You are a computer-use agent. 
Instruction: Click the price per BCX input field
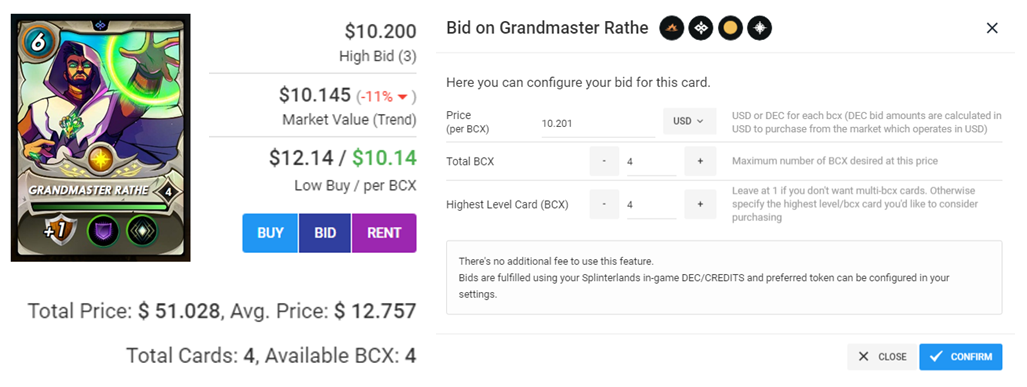coord(598,122)
